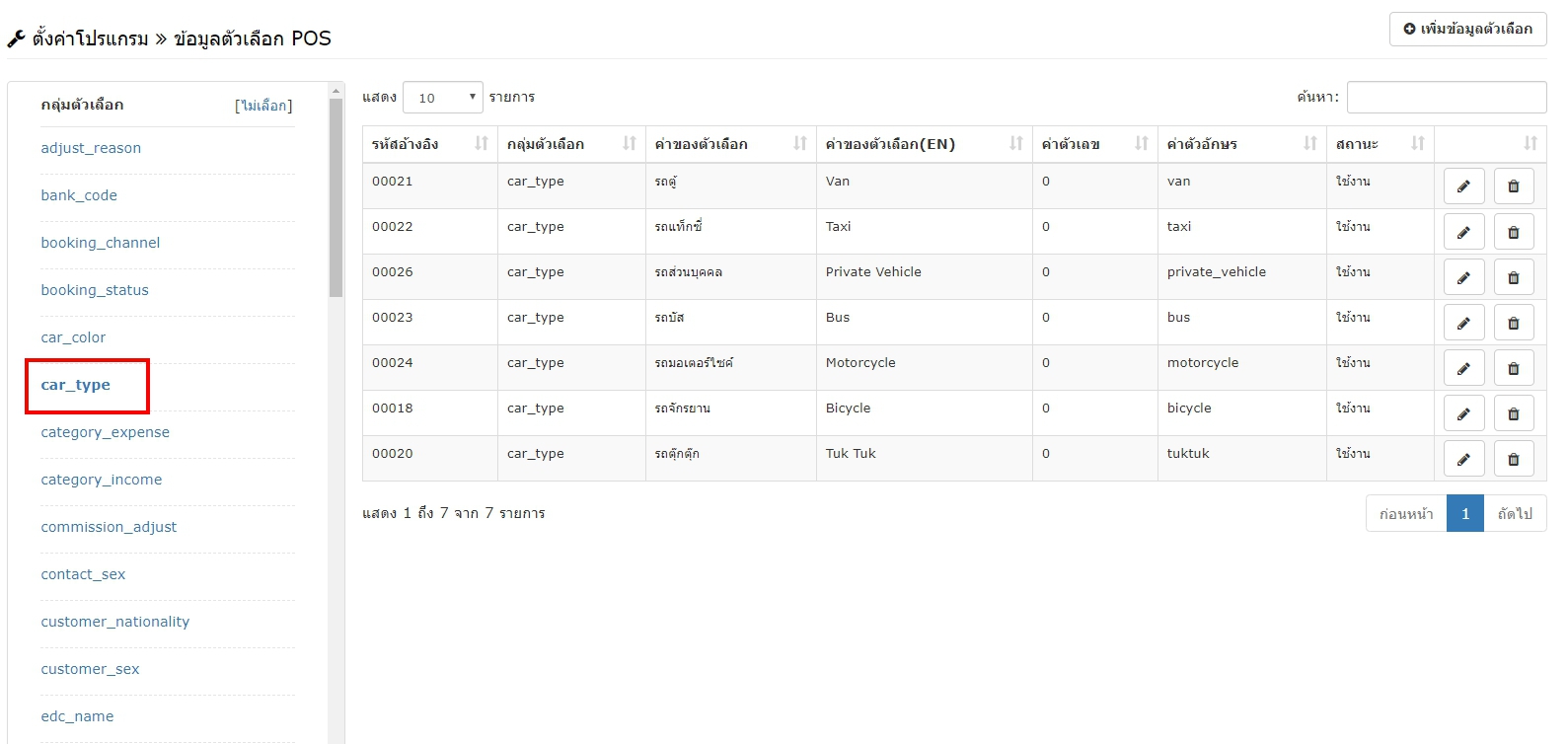
Task: Click reference code 00018 cell
Action: (x=430, y=413)
